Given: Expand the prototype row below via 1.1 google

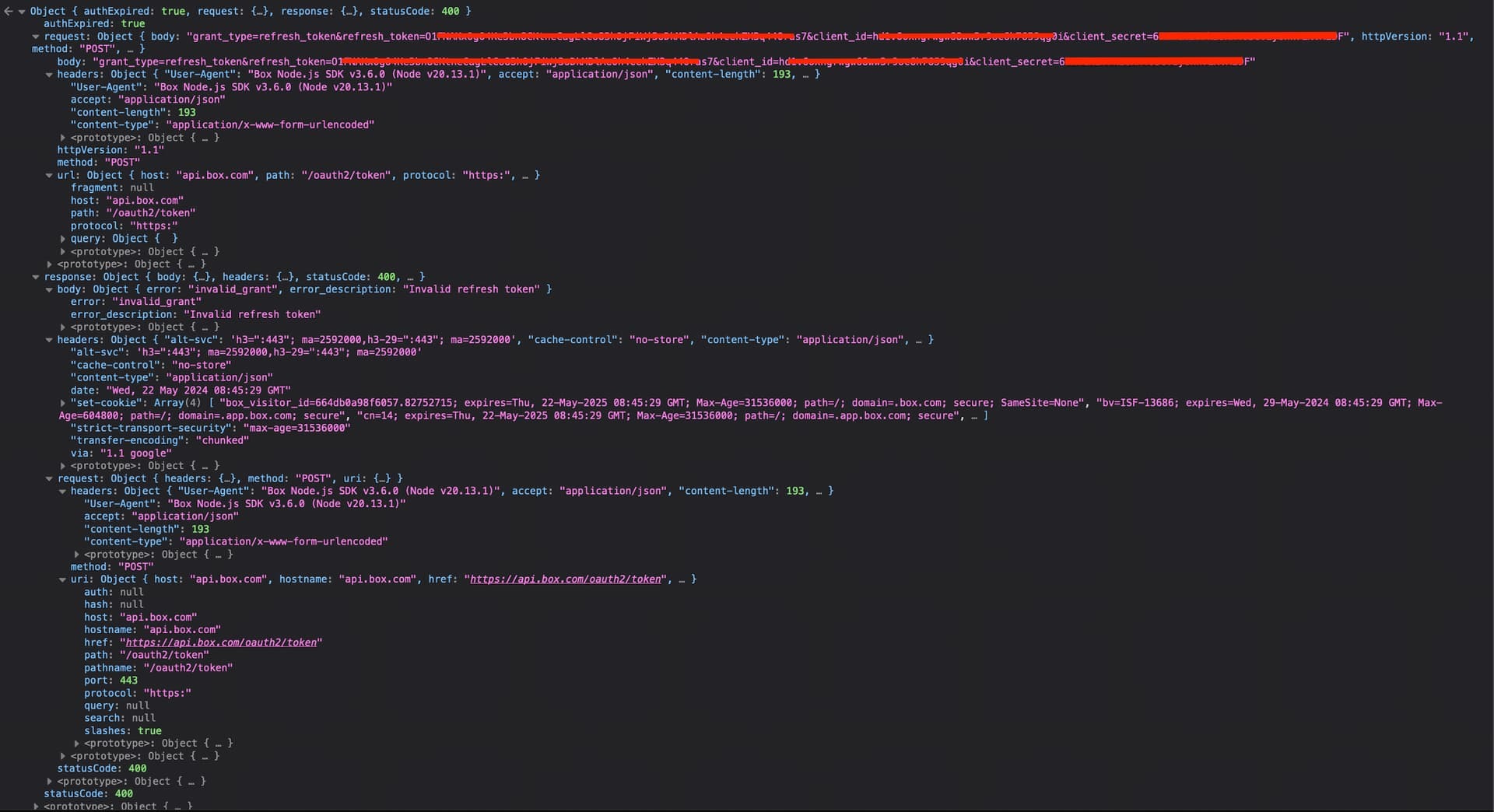Looking at the screenshot, I should tap(63, 466).
